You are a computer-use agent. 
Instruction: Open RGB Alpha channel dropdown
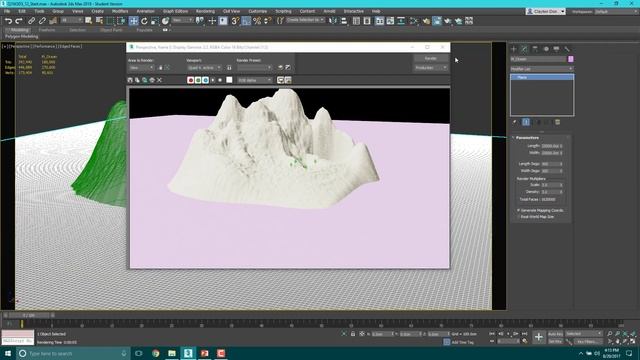(255, 80)
